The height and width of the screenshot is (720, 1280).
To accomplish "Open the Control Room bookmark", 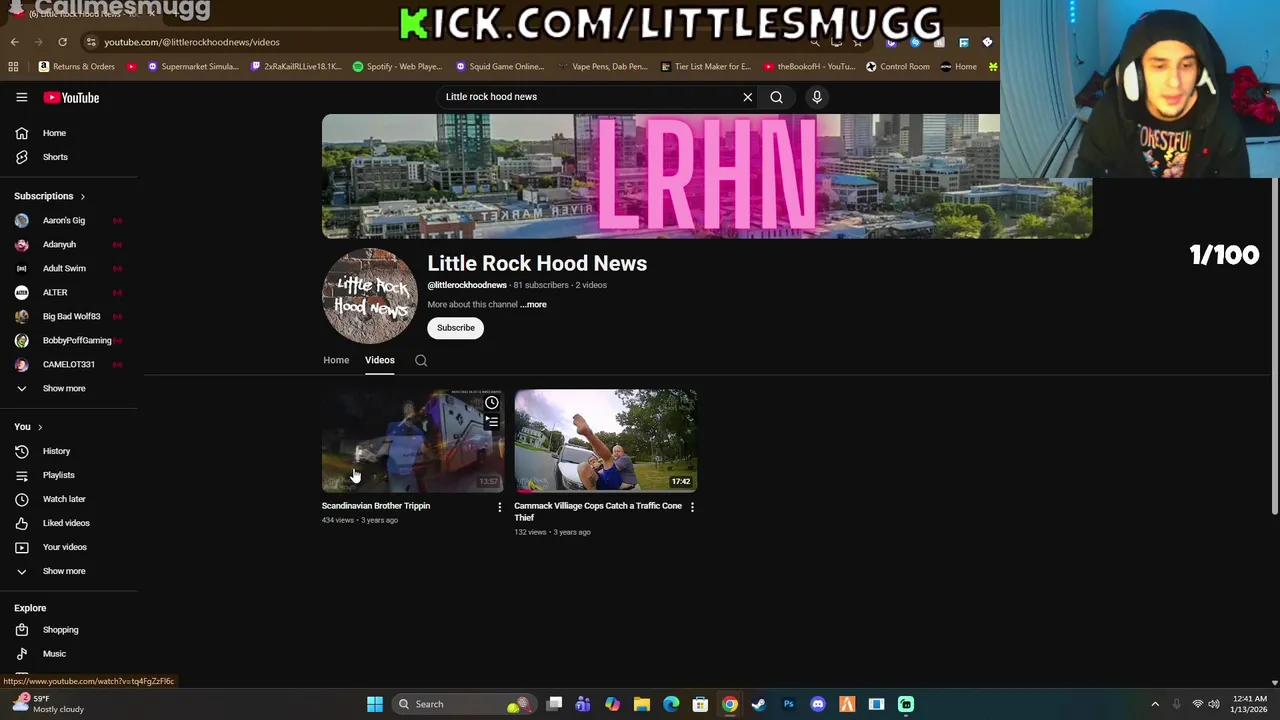I will click(897, 67).
